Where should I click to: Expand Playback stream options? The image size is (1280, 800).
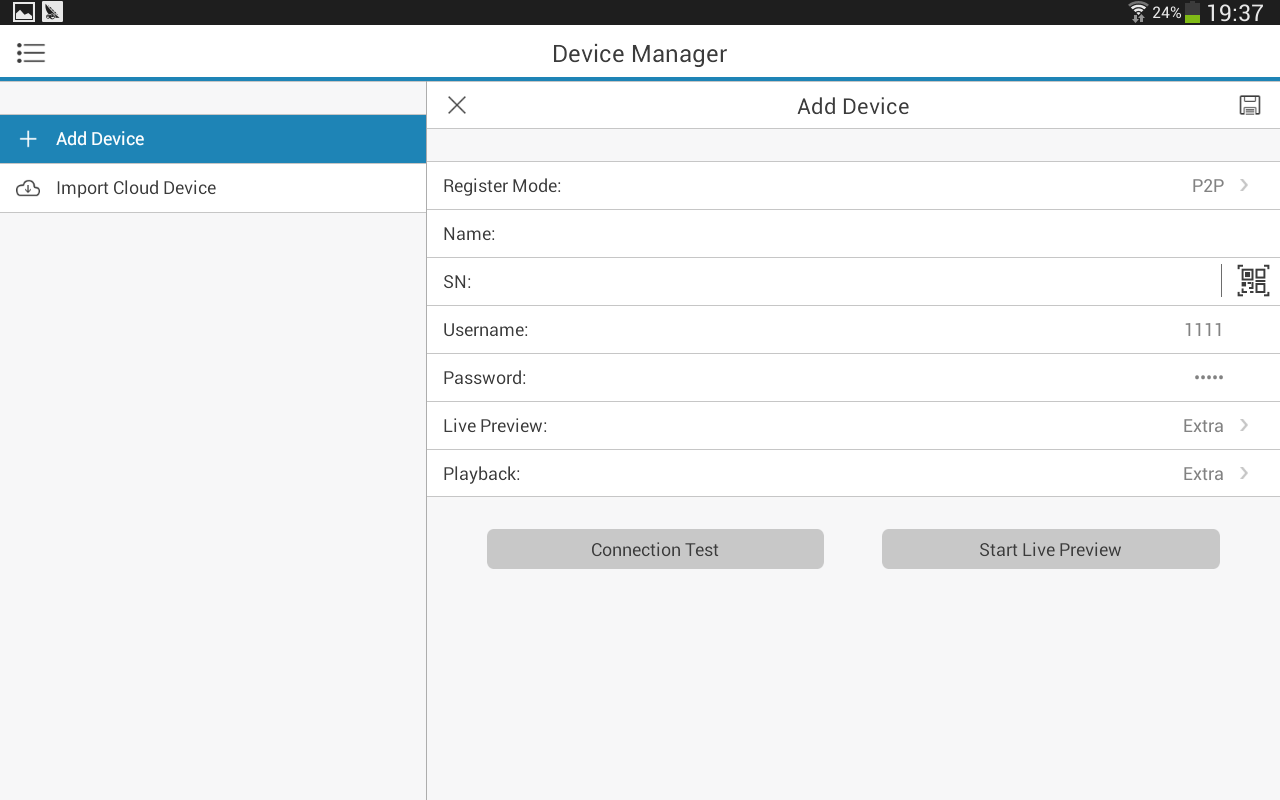tap(1244, 473)
